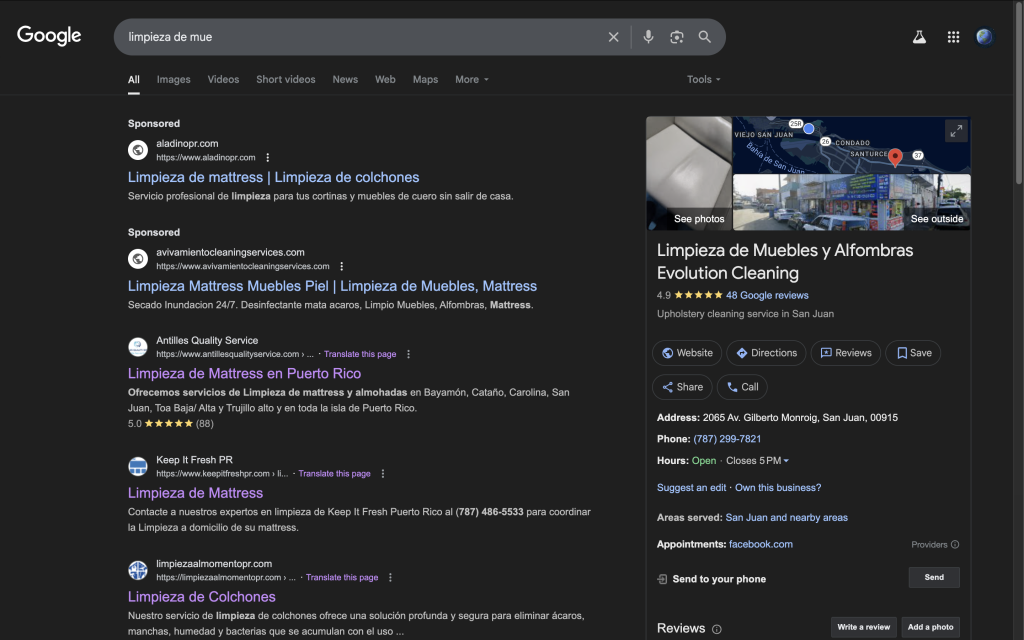Expand the map with the fullscreen icon
The image size is (1024, 640).
pyautogui.click(x=955, y=131)
